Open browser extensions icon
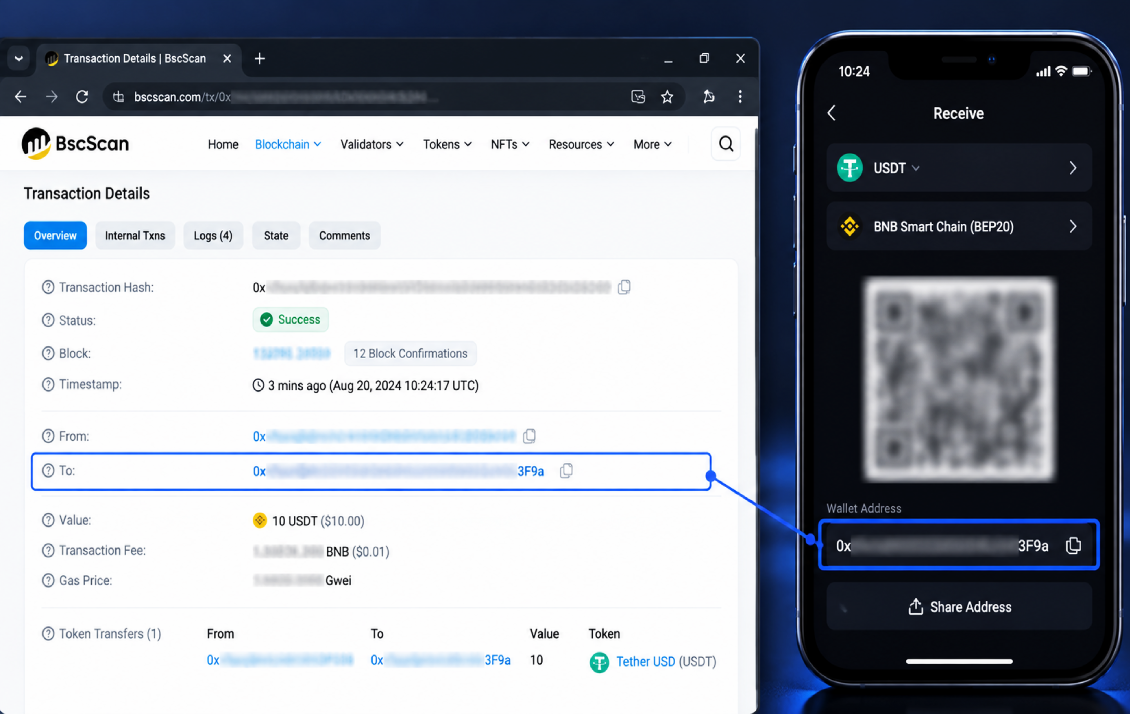1130x720 pixels. click(x=708, y=97)
